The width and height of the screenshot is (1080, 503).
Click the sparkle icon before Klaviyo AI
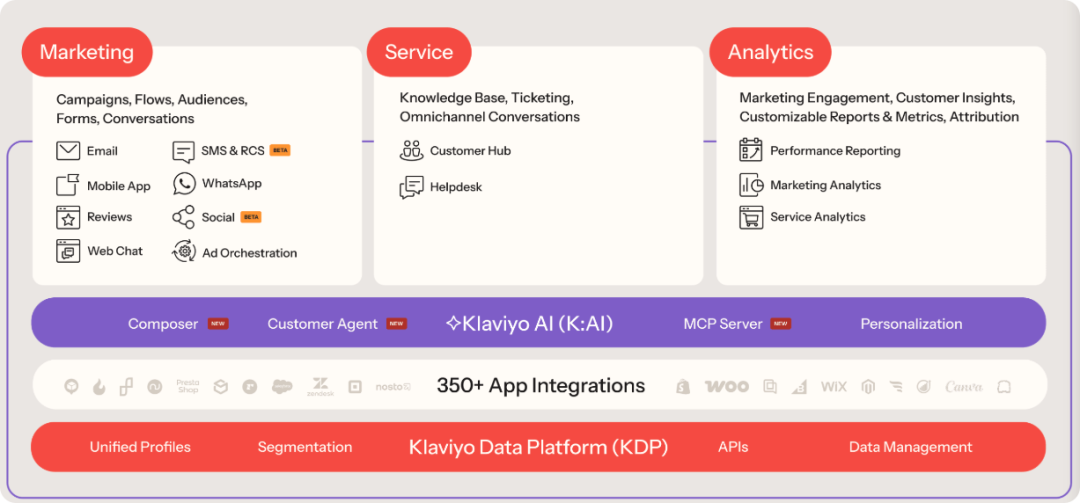point(453,323)
